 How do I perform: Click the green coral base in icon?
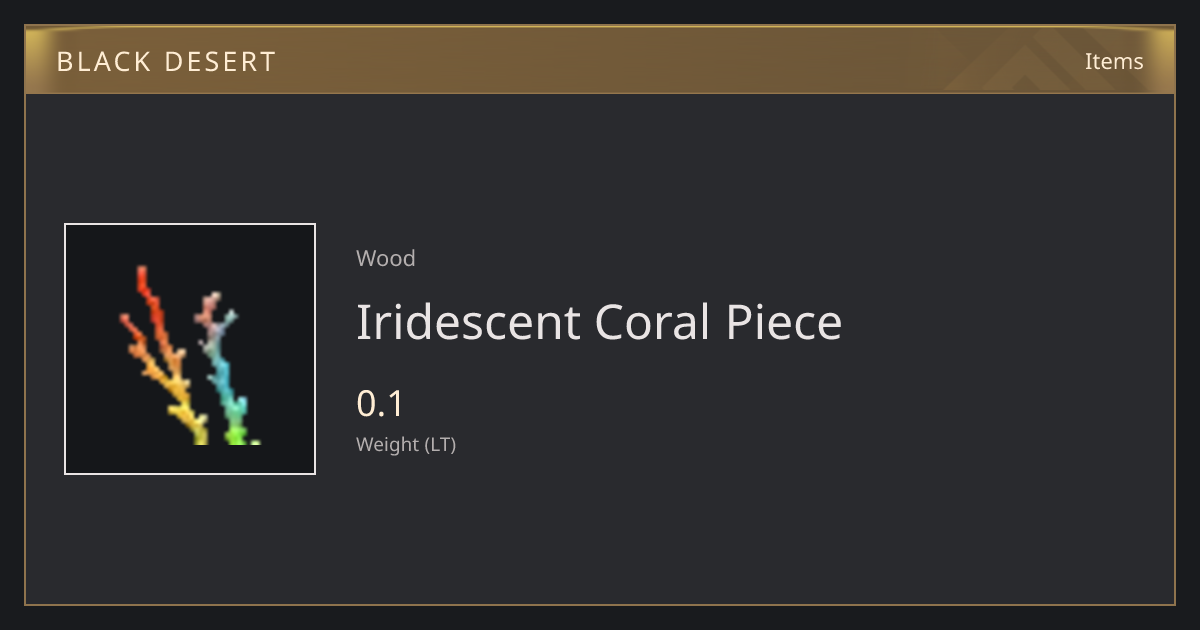pos(239,434)
